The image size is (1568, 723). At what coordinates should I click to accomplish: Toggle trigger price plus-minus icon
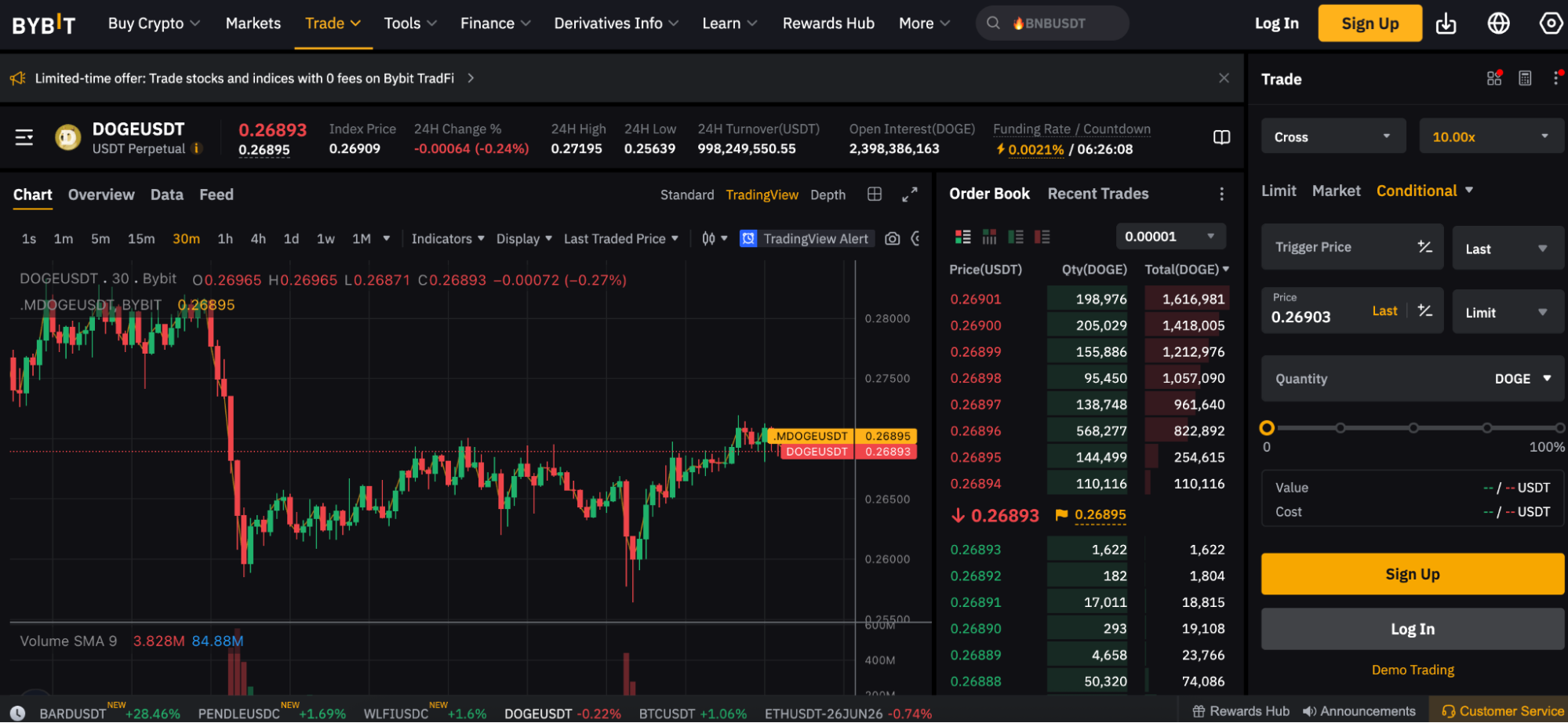(x=1425, y=247)
